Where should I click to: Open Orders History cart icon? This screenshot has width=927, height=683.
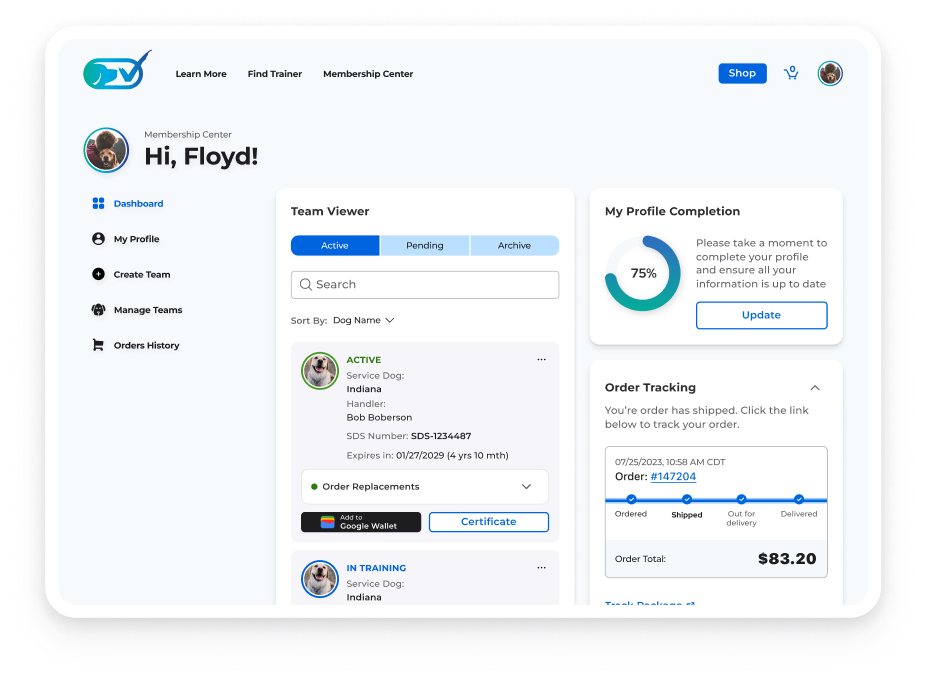(x=98, y=345)
